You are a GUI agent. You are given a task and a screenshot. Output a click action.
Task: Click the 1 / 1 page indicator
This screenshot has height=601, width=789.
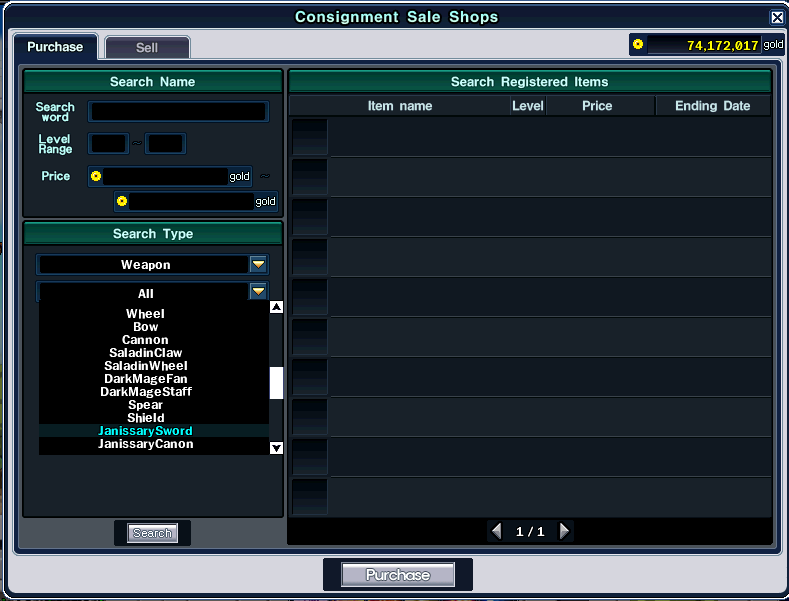pyautogui.click(x=530, y=532)
